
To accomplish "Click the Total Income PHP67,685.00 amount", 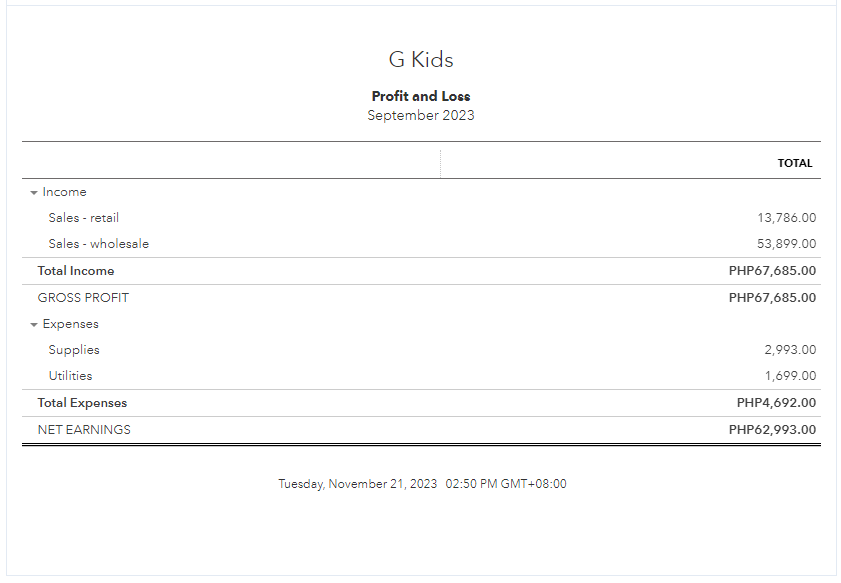I will tap(772, 271).
